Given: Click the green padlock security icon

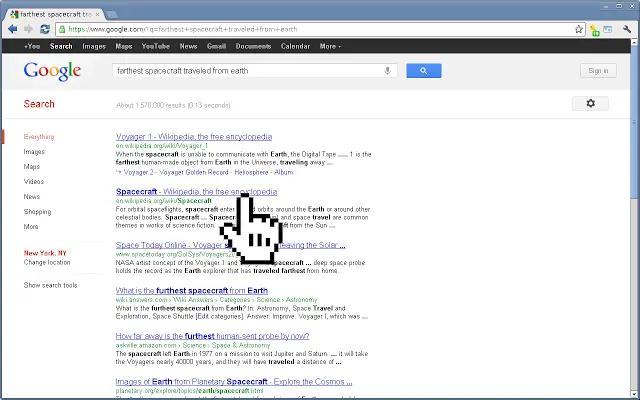Looking at the screenshot, I should pyautogui.click(x=62, y=29).
